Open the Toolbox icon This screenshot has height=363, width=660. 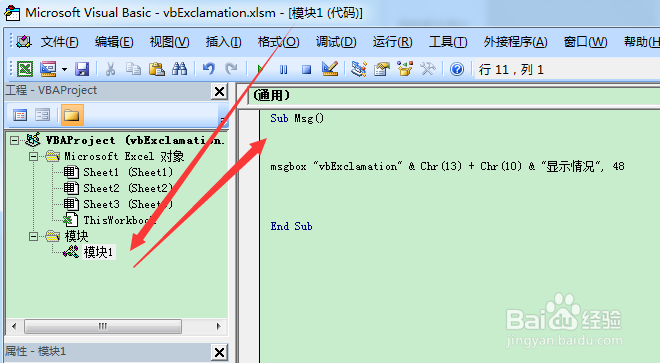point(428,69)
